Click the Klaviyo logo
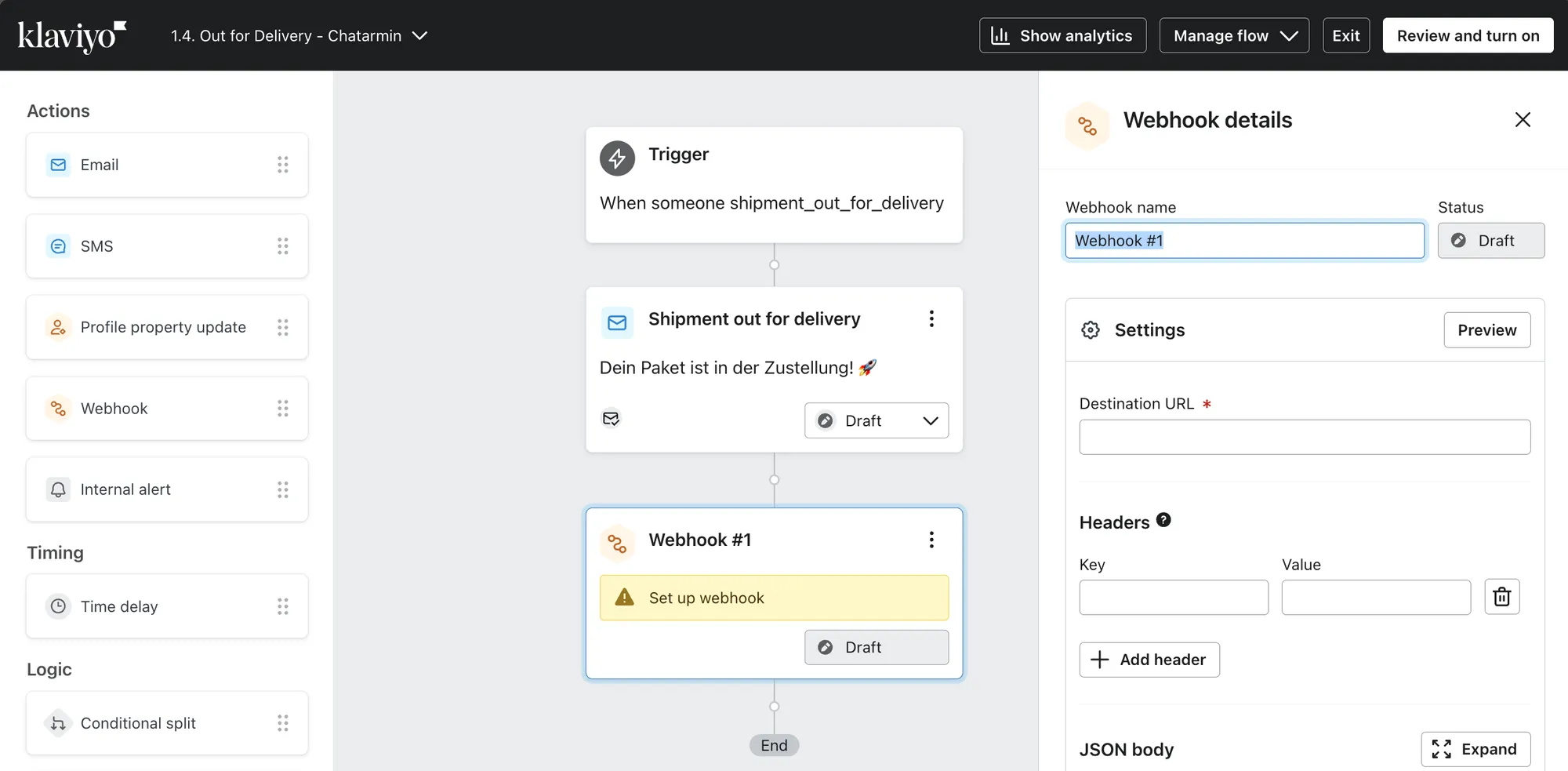This screenshot has height=771, width=1568. (71, 36)
